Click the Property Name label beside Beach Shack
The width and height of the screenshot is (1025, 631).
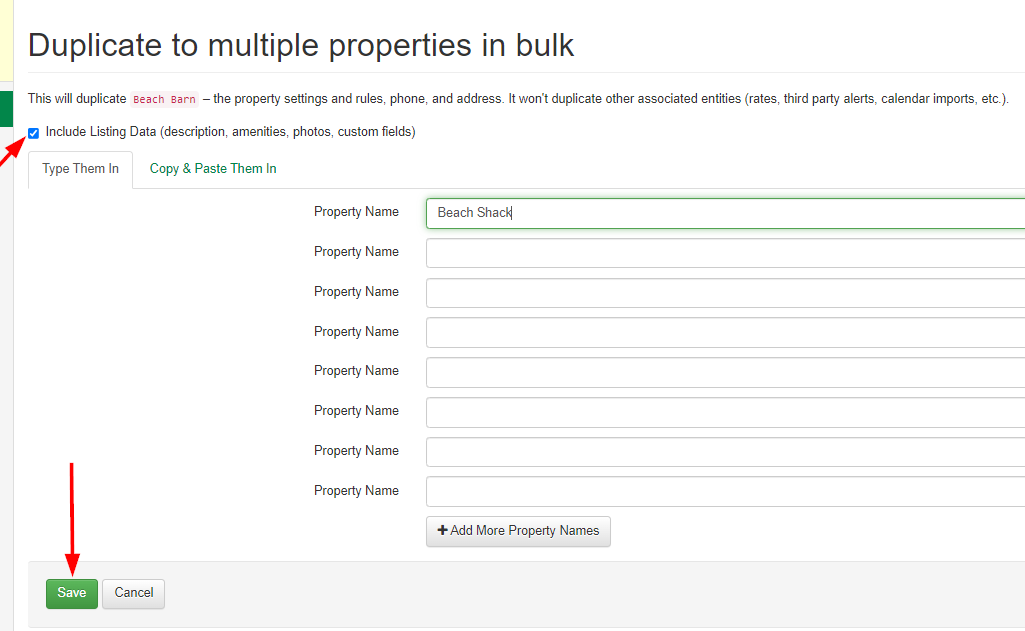(356, 212)
